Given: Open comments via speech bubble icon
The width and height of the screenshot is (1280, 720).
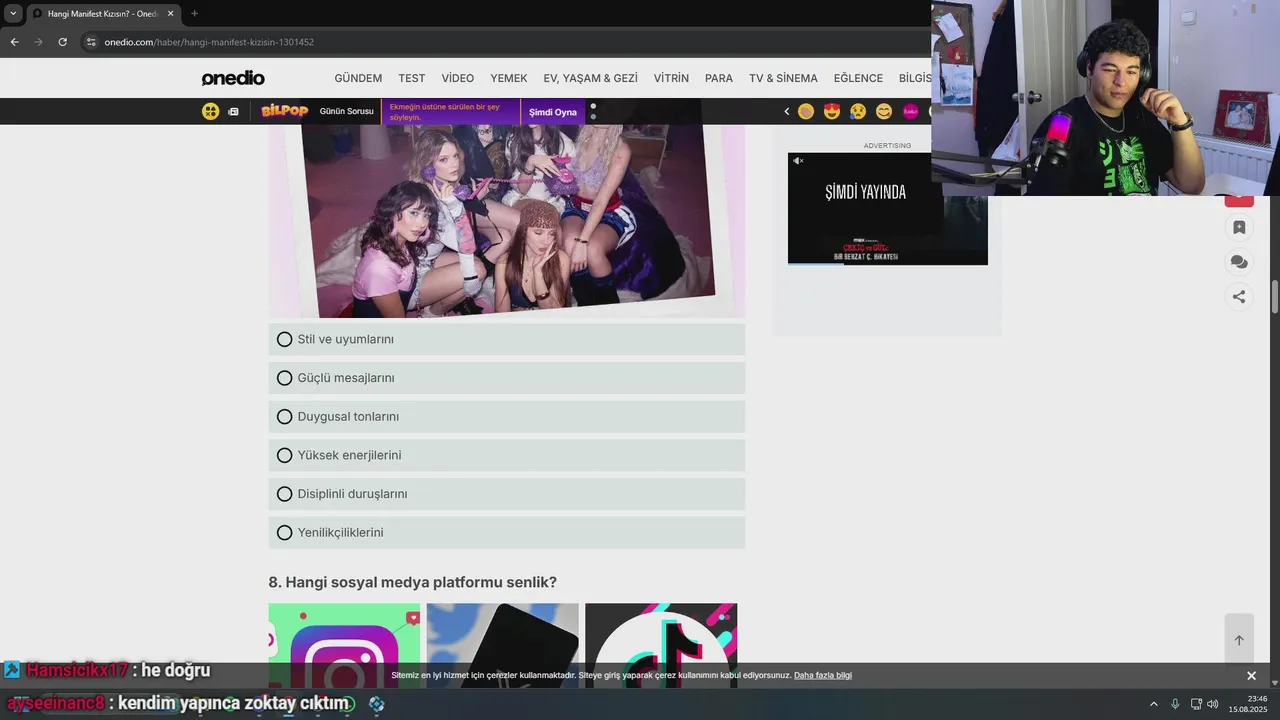Looking at the screenshot, I should (1239, 262).
